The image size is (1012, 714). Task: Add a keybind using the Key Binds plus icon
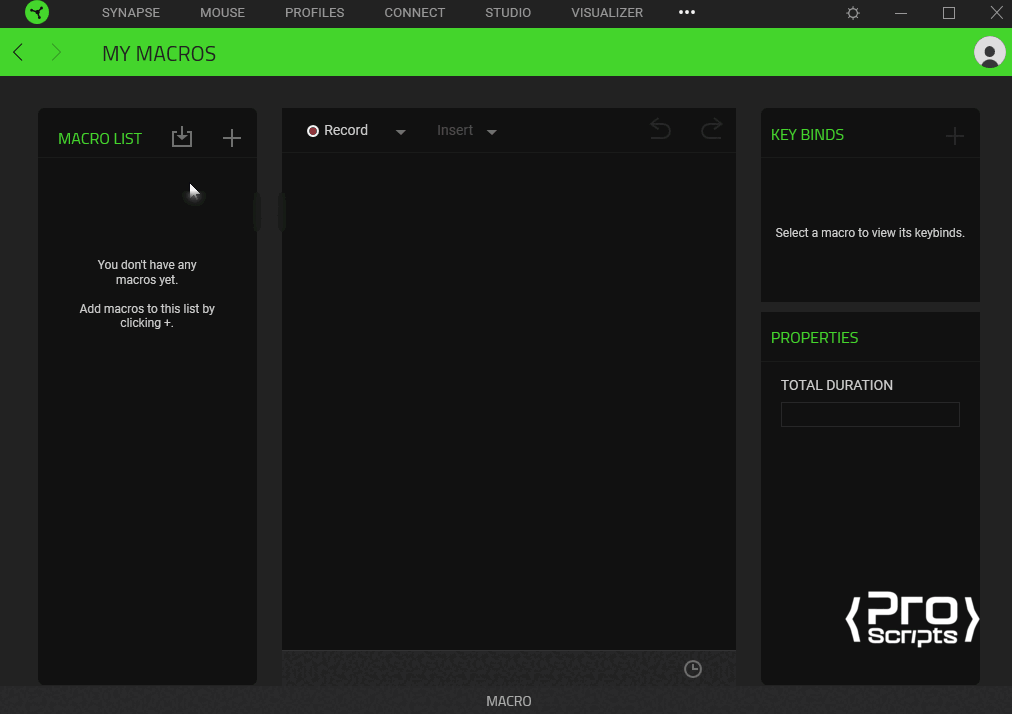955,135
